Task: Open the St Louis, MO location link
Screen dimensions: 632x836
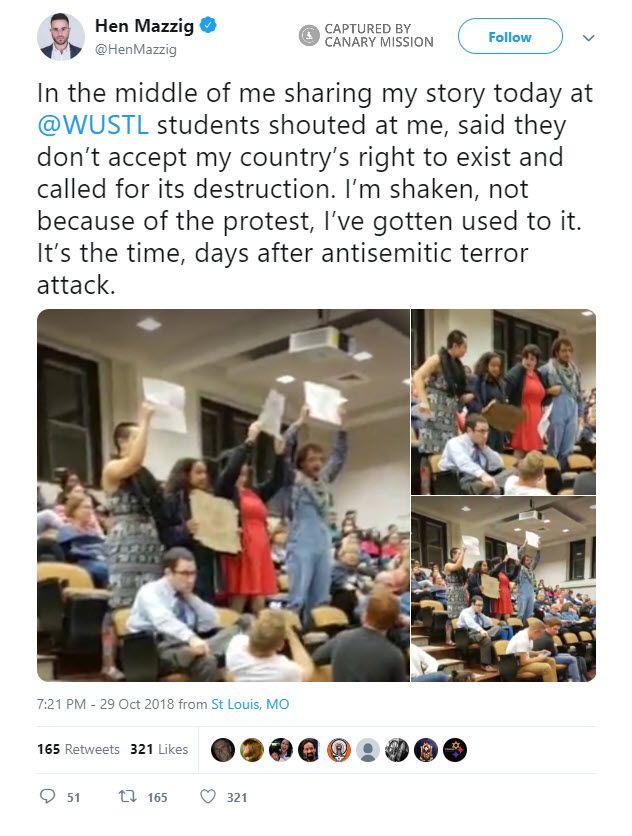Action: point(250,704)
